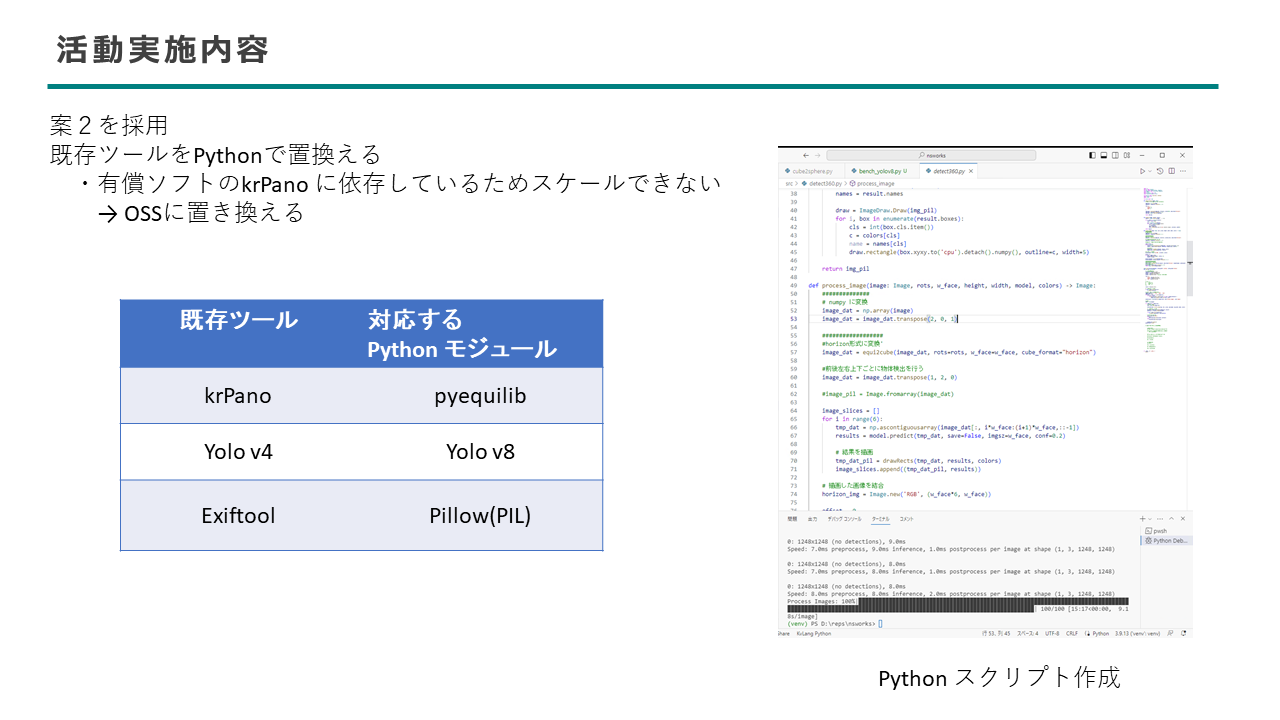
Task: Select the ターミナル panel tab
Action: tap(880, 519)
